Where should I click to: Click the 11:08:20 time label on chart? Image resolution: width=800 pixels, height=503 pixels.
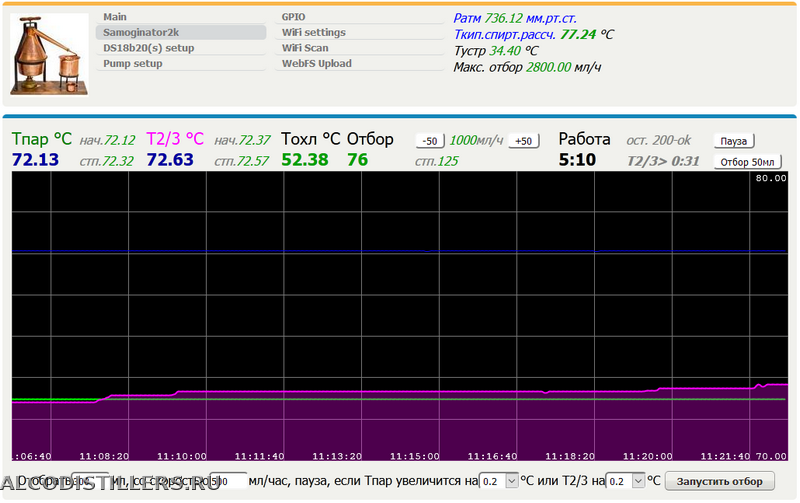[104, 456]
